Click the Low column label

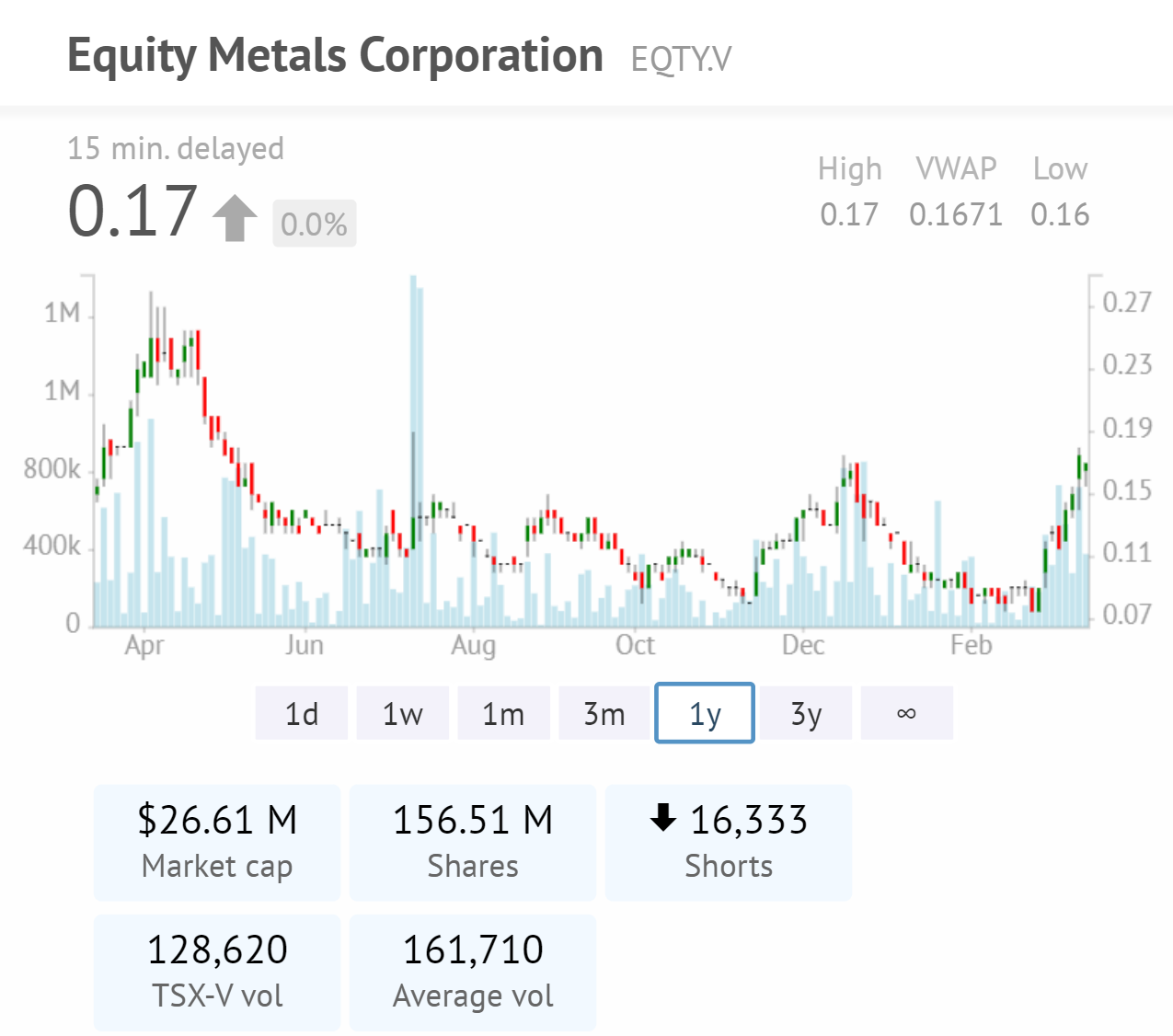coord(1060,169)
